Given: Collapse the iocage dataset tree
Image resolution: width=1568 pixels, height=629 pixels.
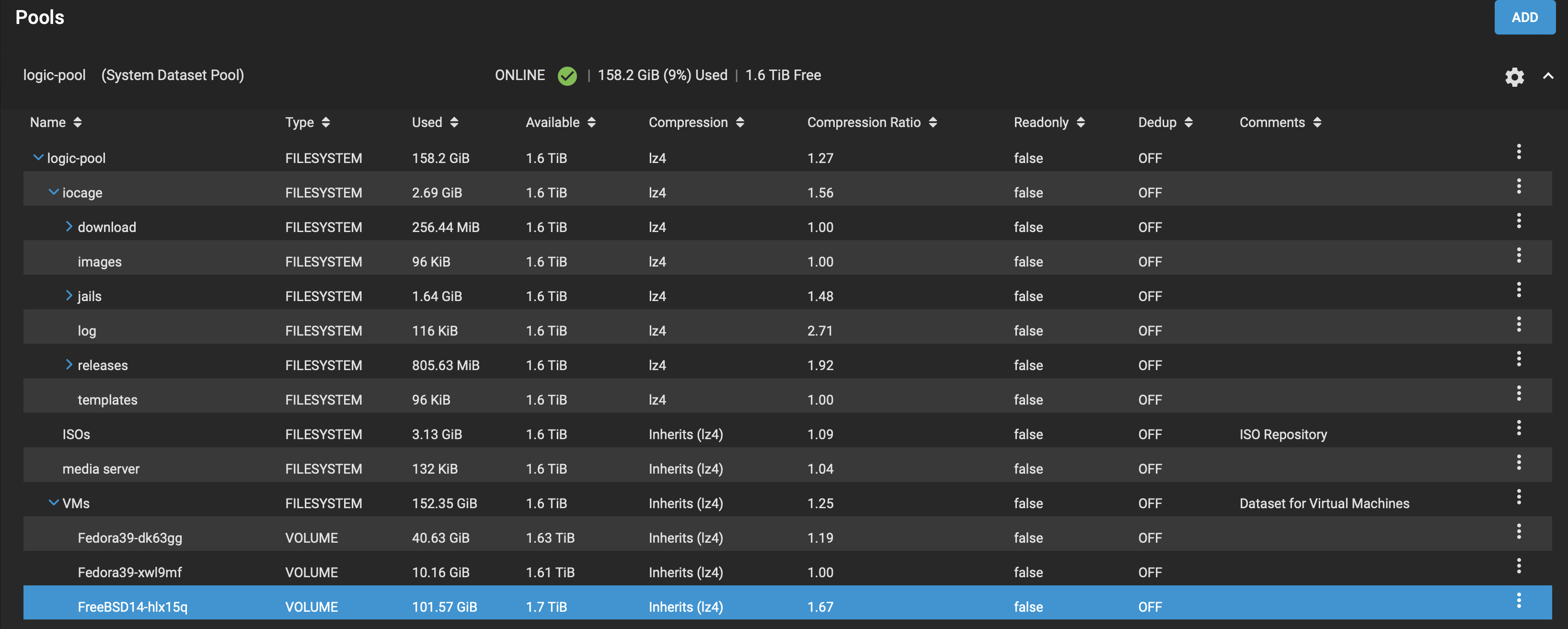Looking at the screenshot, I should [54, 191].
